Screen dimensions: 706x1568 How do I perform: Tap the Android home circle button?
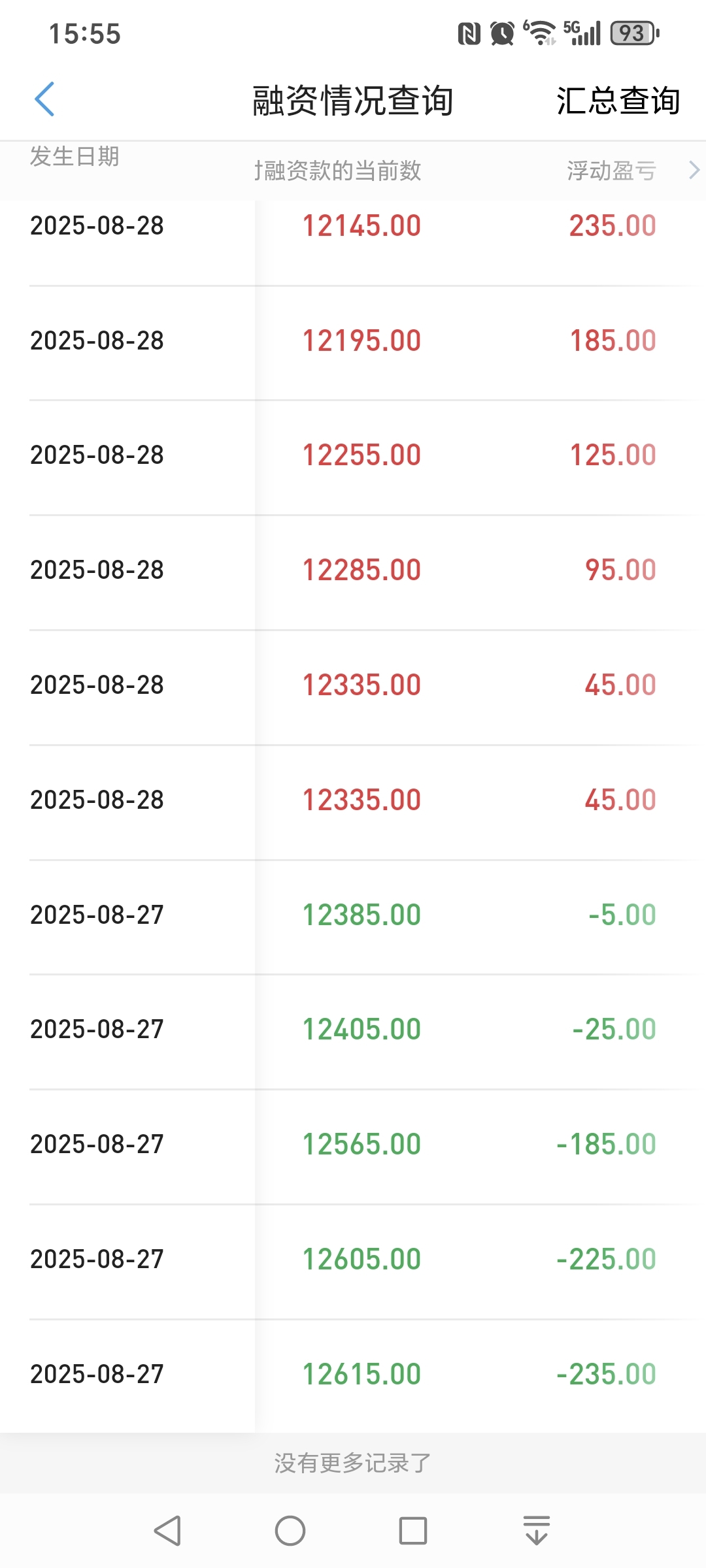pos(290,1531)
